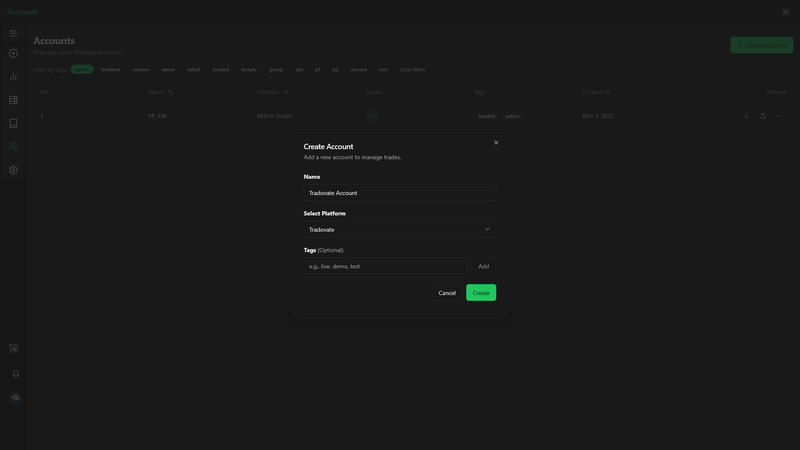The image size is (800, 450).
Task: Open the settings gear icon in the sidebar
Action: (x=13, y=170)
